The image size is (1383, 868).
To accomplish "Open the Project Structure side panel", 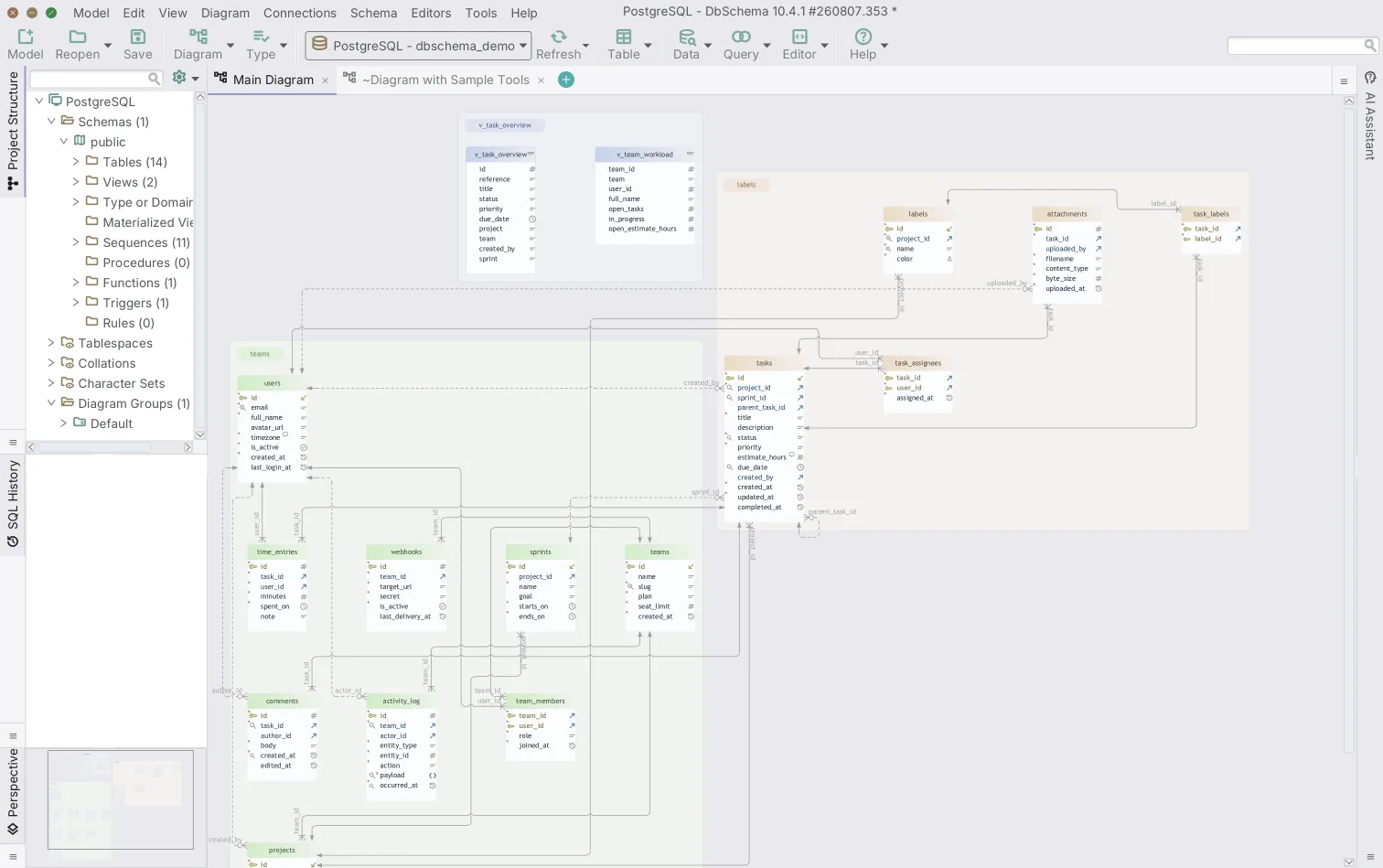I will point(13,131).
